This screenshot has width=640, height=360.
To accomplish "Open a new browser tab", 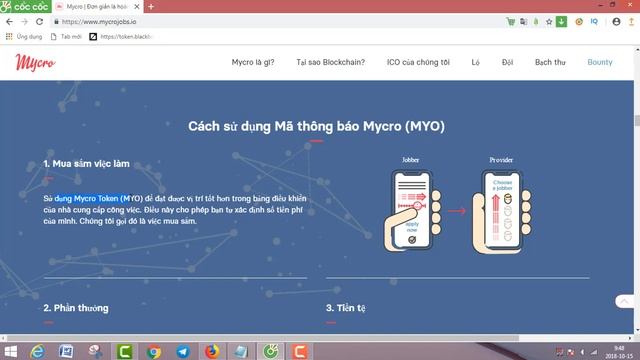I will 151,7.
